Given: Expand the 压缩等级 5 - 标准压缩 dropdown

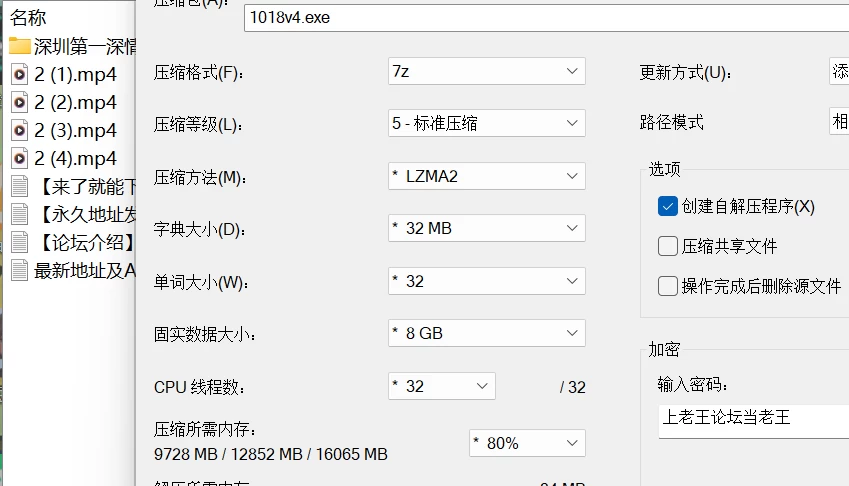Looking at the screenshot, I should pos(487,123).
